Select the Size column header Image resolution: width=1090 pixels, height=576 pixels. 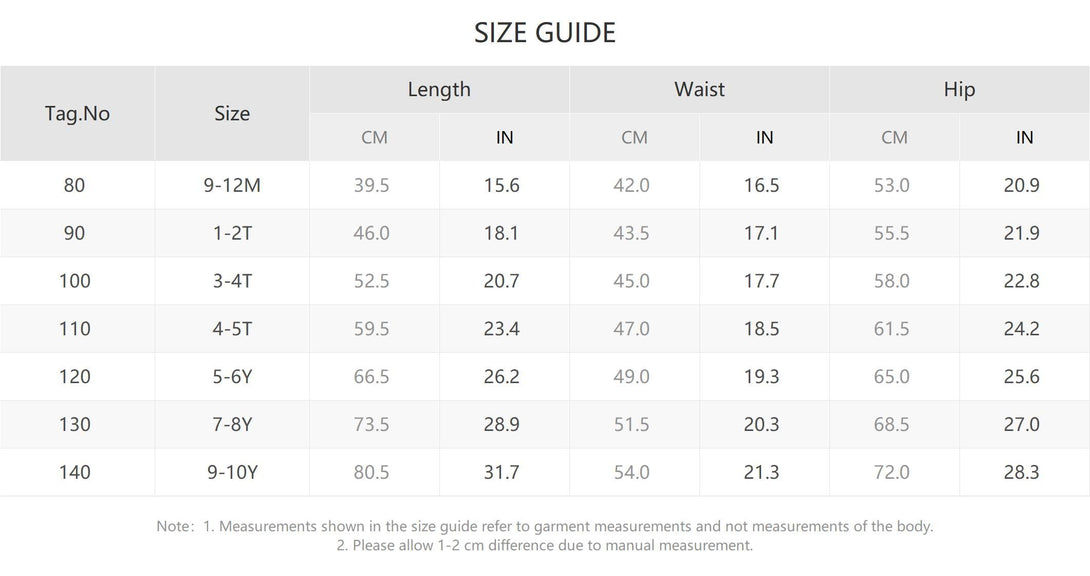[231, 113]
